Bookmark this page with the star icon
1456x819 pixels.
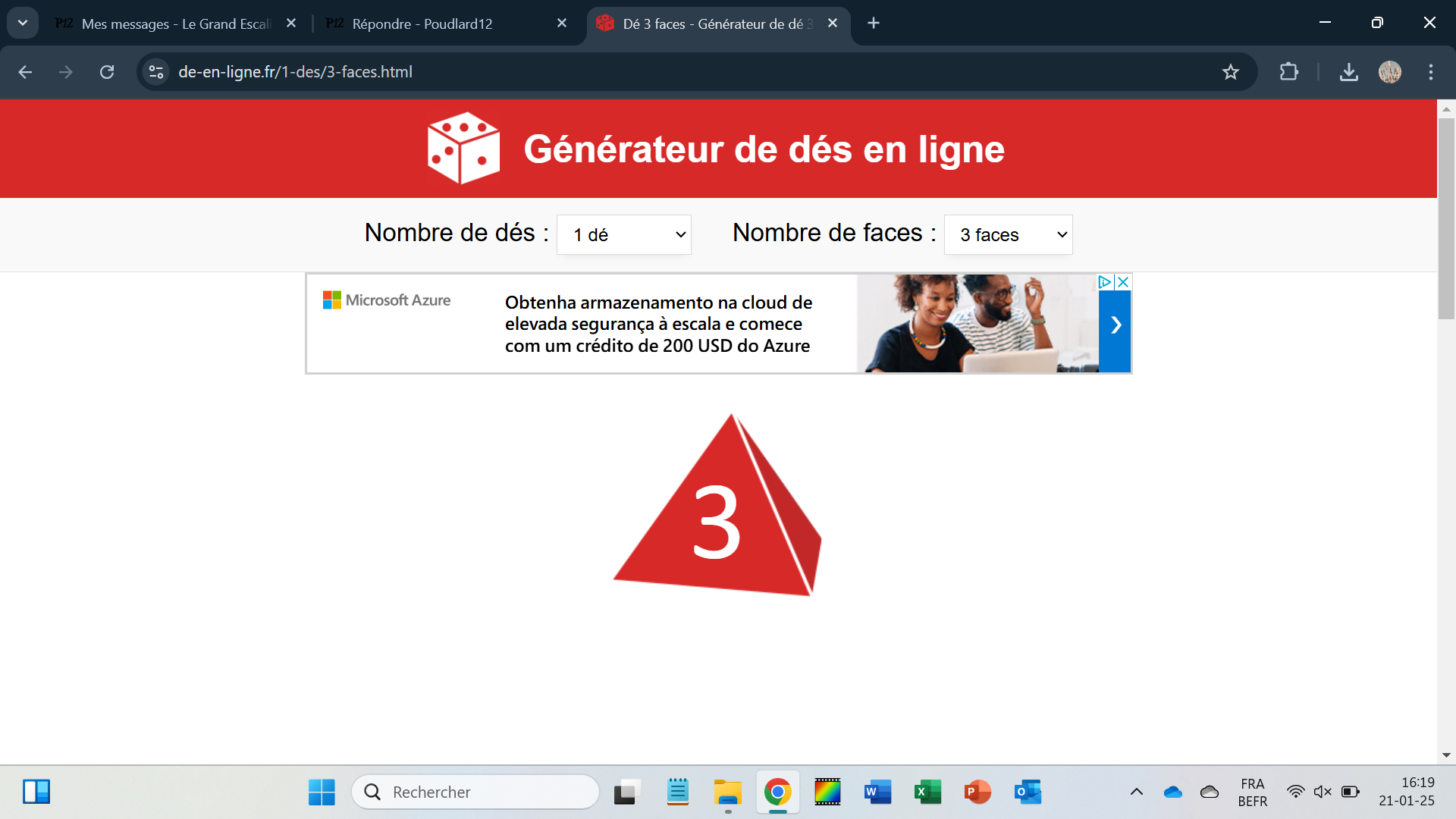[1230, 72]
